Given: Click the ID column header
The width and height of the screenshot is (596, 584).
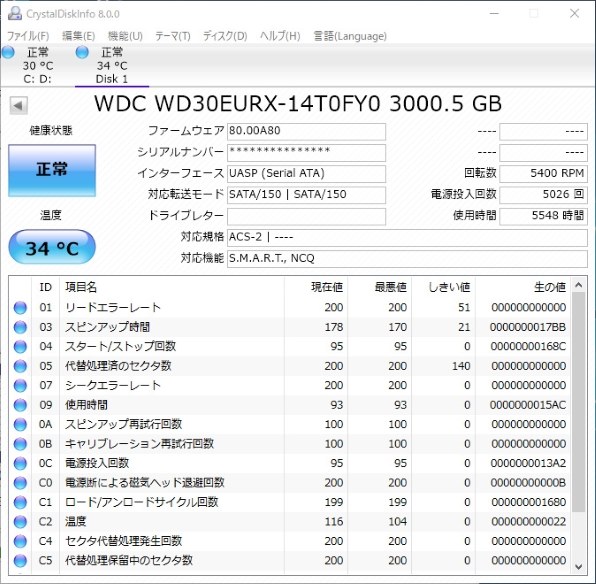Looking at the screenshot, I should pos(45,287).
